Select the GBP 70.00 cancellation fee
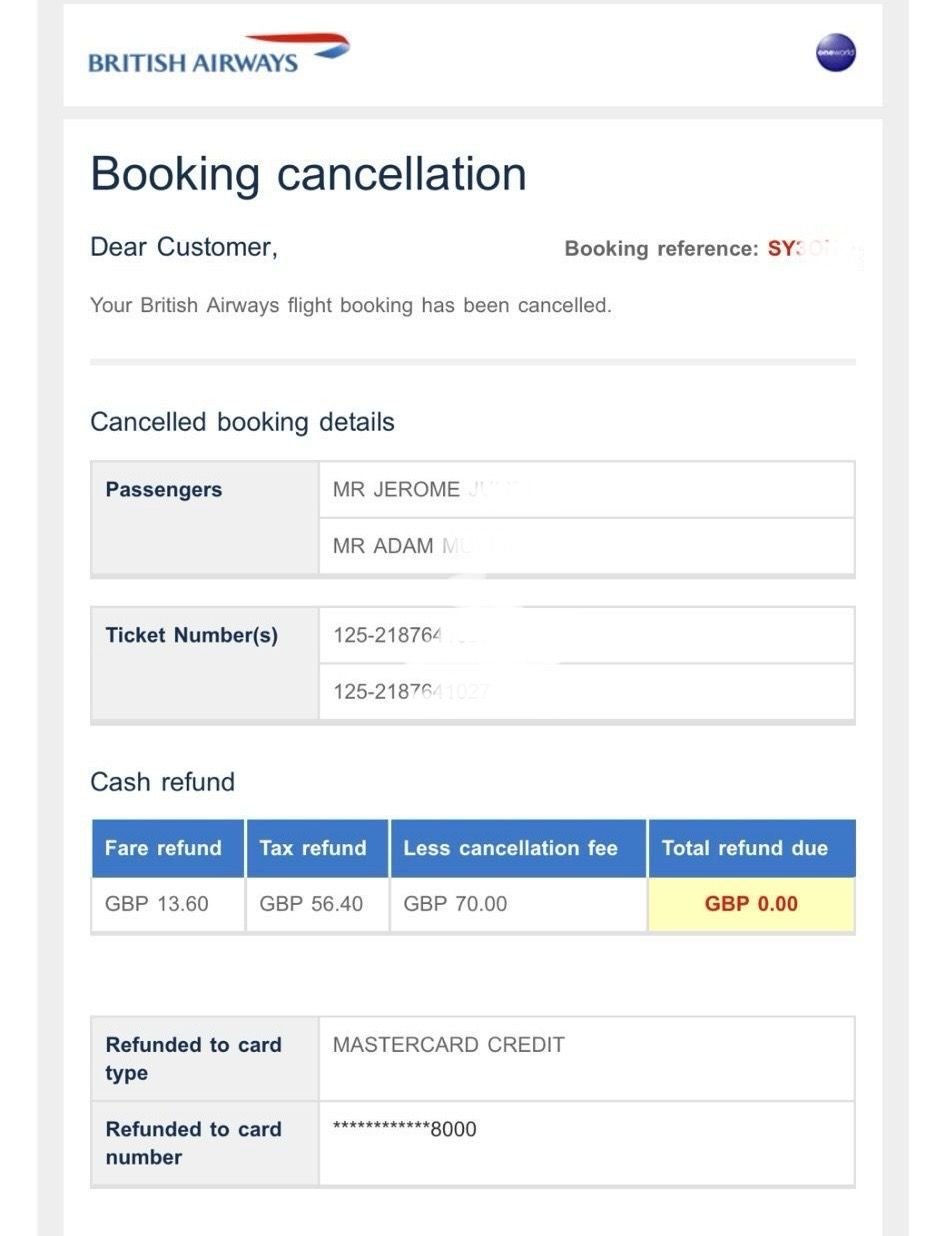Image resolution: width=946 pixels, height=1236 pixels. click(455, 904)
